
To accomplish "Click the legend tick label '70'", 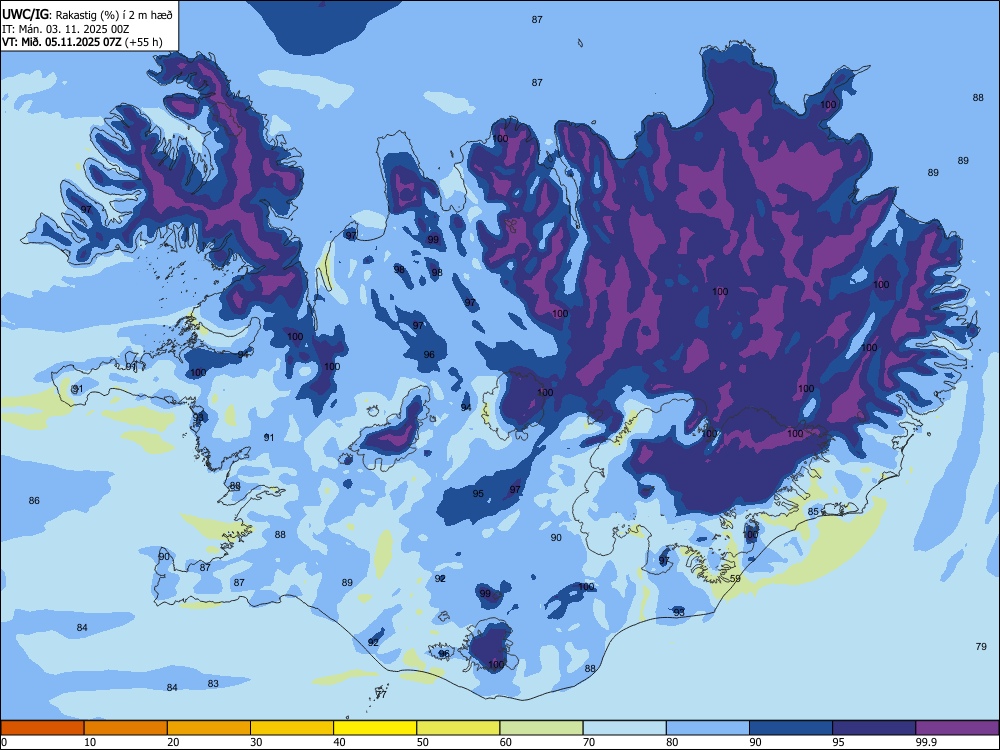I will click(x=589, y=742).
